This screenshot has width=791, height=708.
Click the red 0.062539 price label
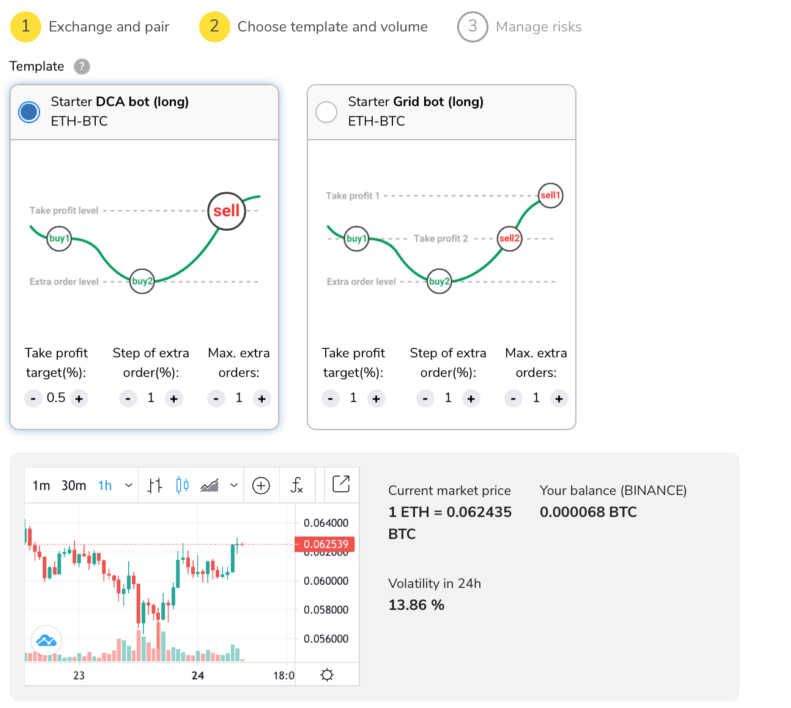coord(325,544)
